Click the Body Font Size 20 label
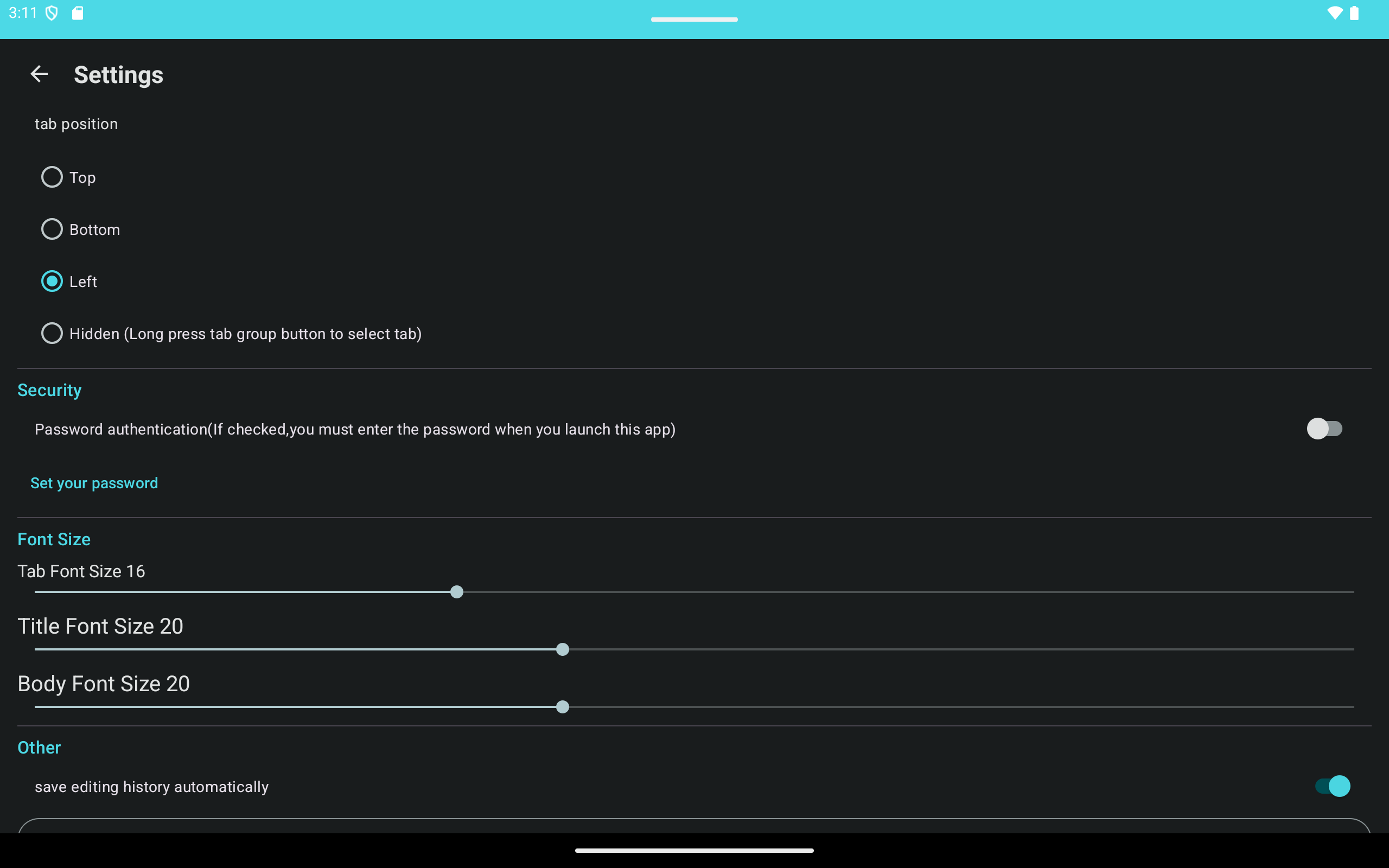This screenshot has height=868, width=1389. (x=103, y=684)
